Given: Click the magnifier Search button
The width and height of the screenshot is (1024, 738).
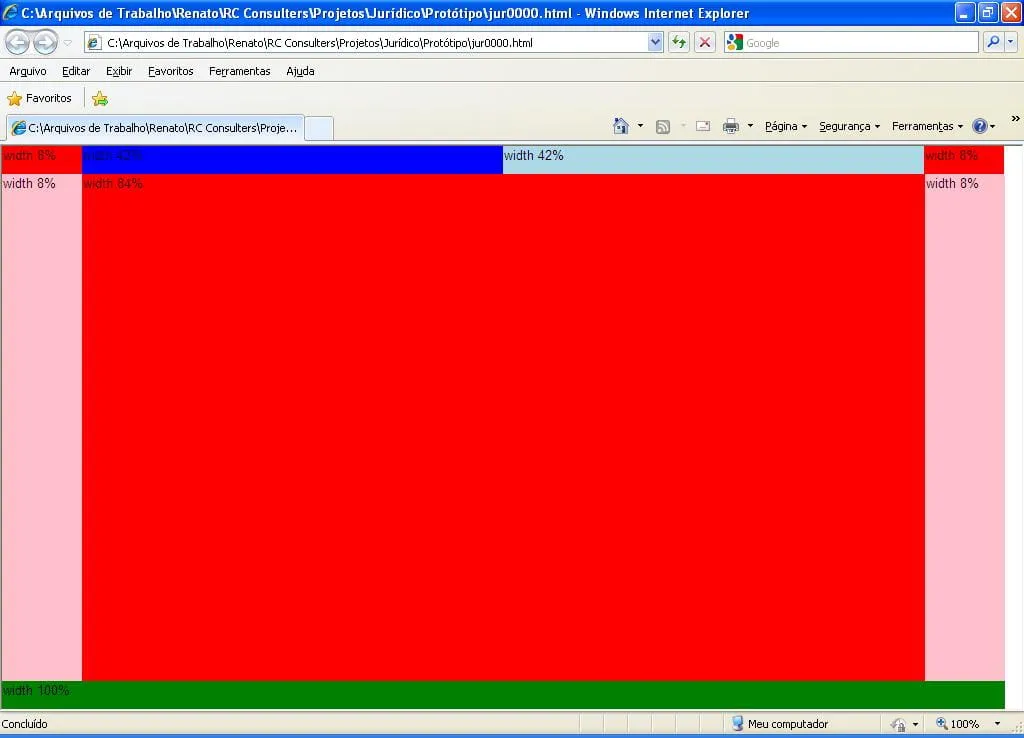Looking at the screenshot, I should tap(993, 42).
